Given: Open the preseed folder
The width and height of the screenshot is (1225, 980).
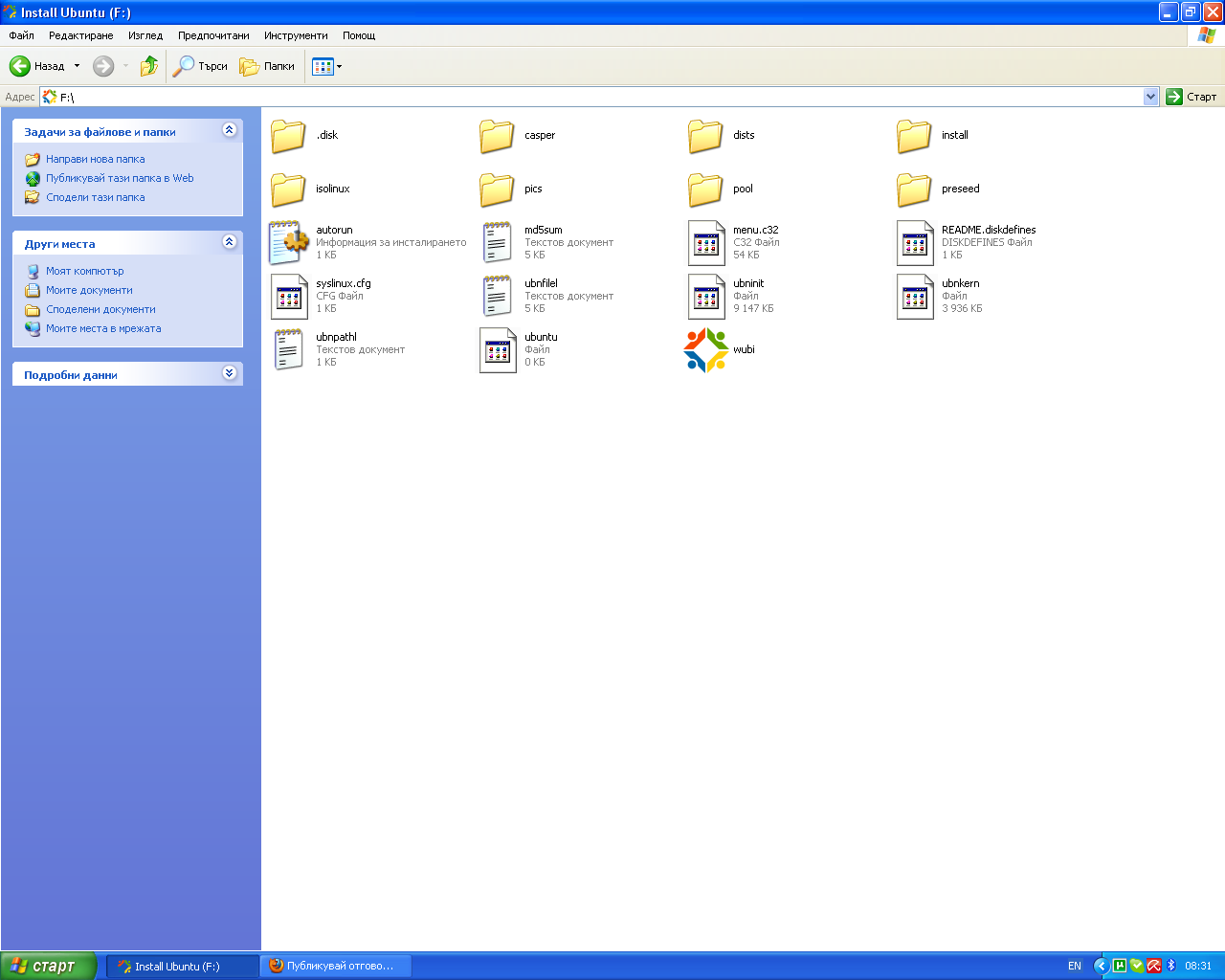Looking at the screenshot, I should 938,189.
